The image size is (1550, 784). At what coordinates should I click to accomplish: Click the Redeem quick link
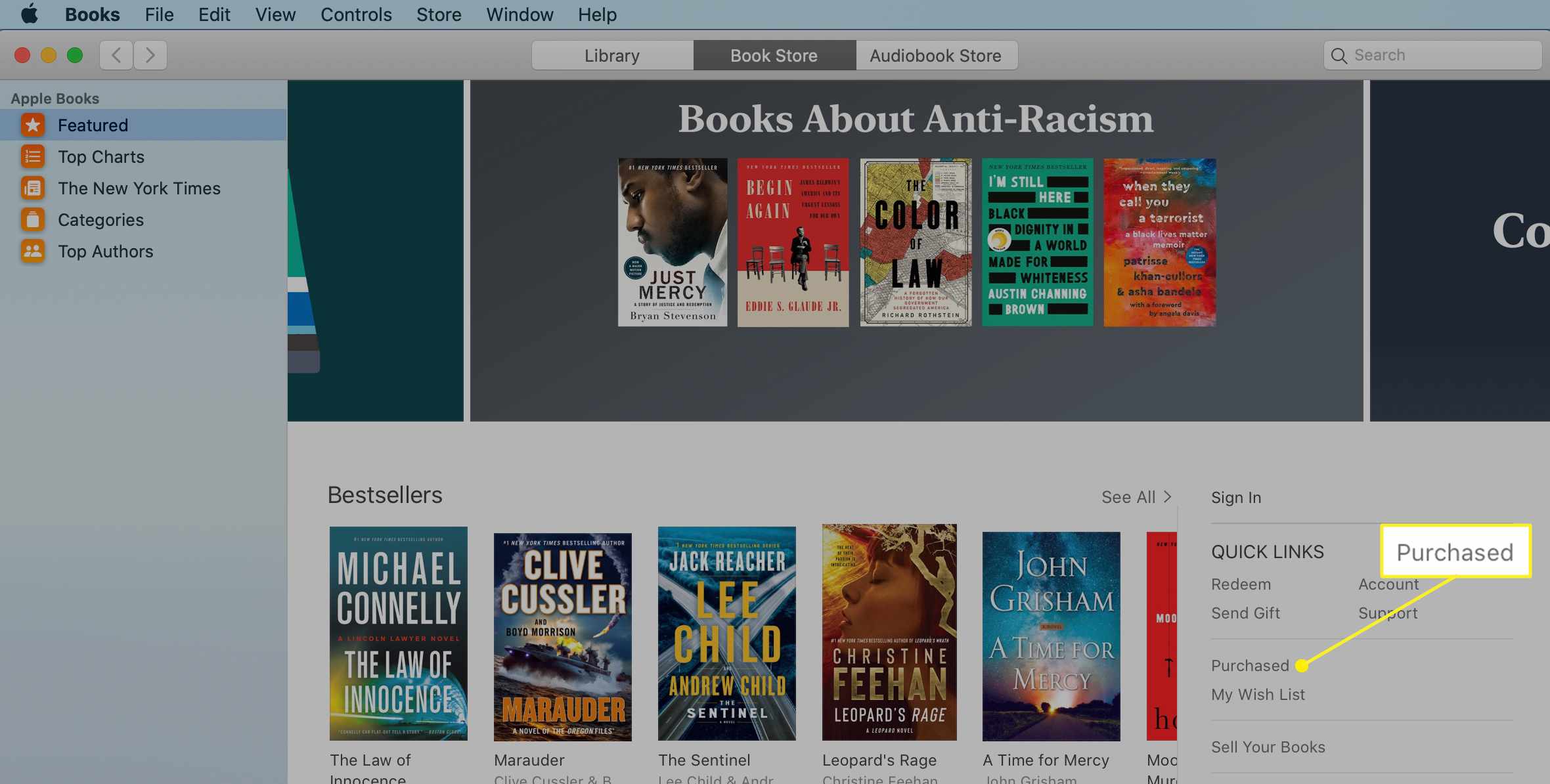point(1241,584)
